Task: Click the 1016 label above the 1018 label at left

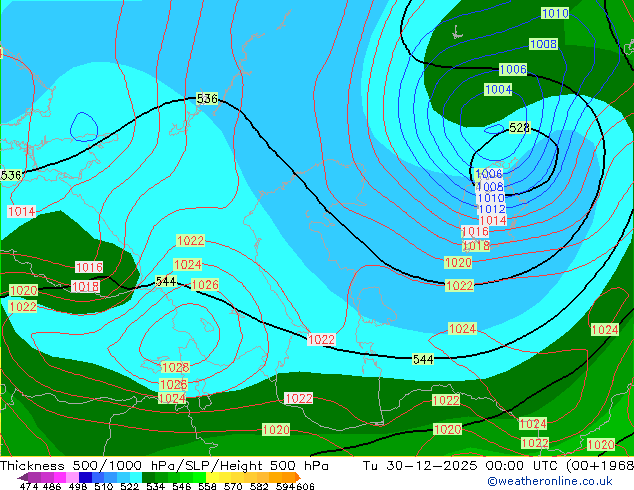Action: 89,267
